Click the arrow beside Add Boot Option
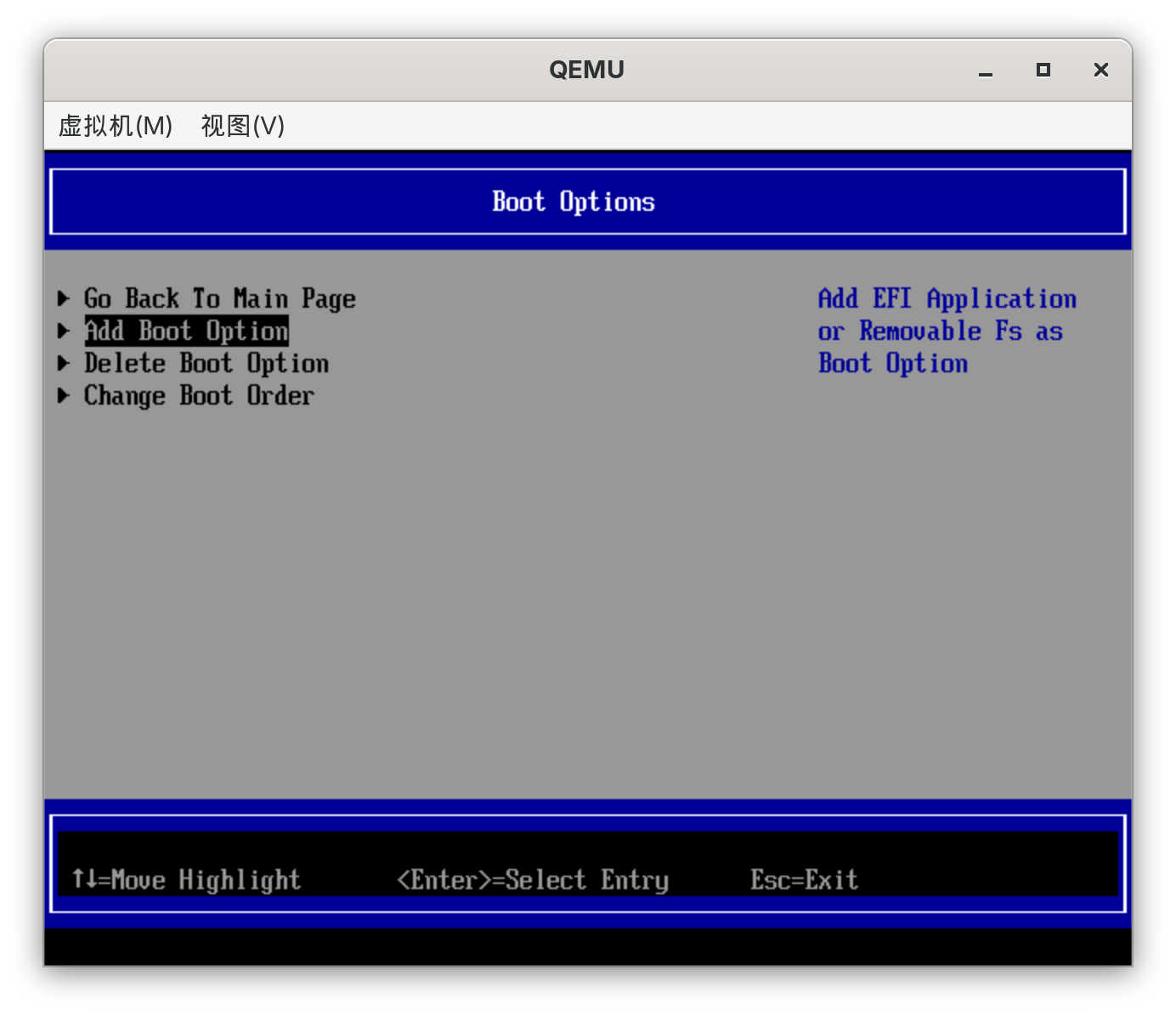The width and height of the screenshot is (1176, 1015). pyautogui.click(x=63, y=331)
